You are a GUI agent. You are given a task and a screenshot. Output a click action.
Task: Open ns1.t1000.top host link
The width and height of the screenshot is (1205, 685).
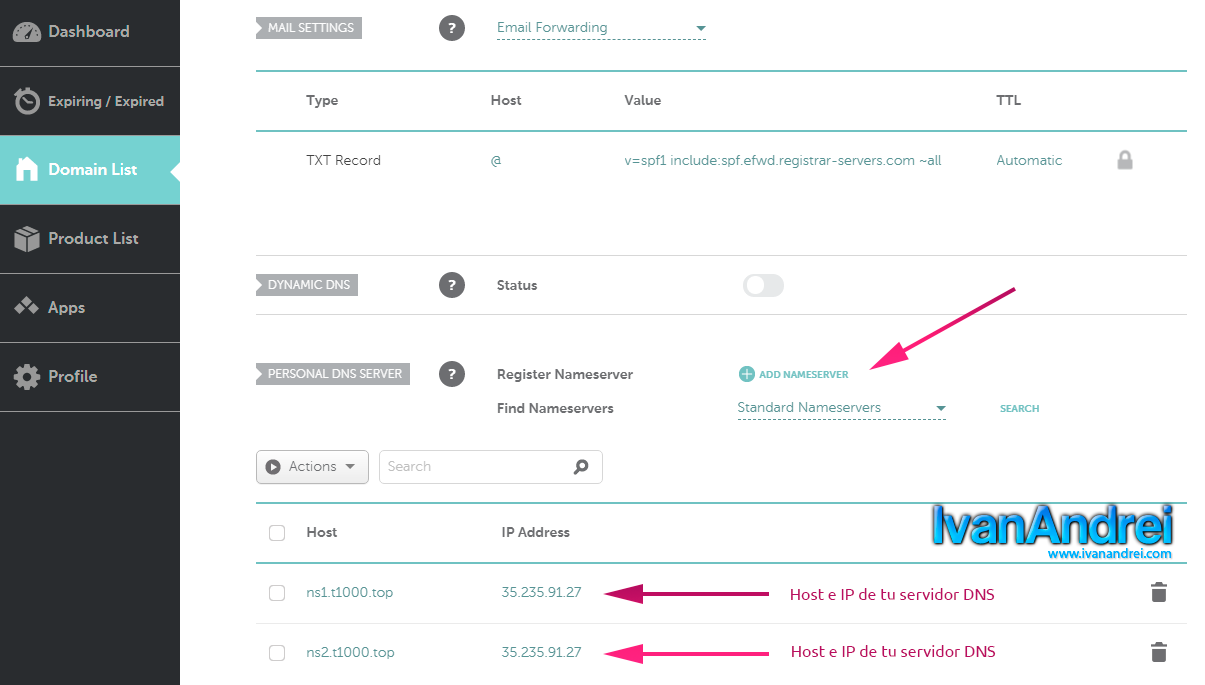tap(349, 592)
